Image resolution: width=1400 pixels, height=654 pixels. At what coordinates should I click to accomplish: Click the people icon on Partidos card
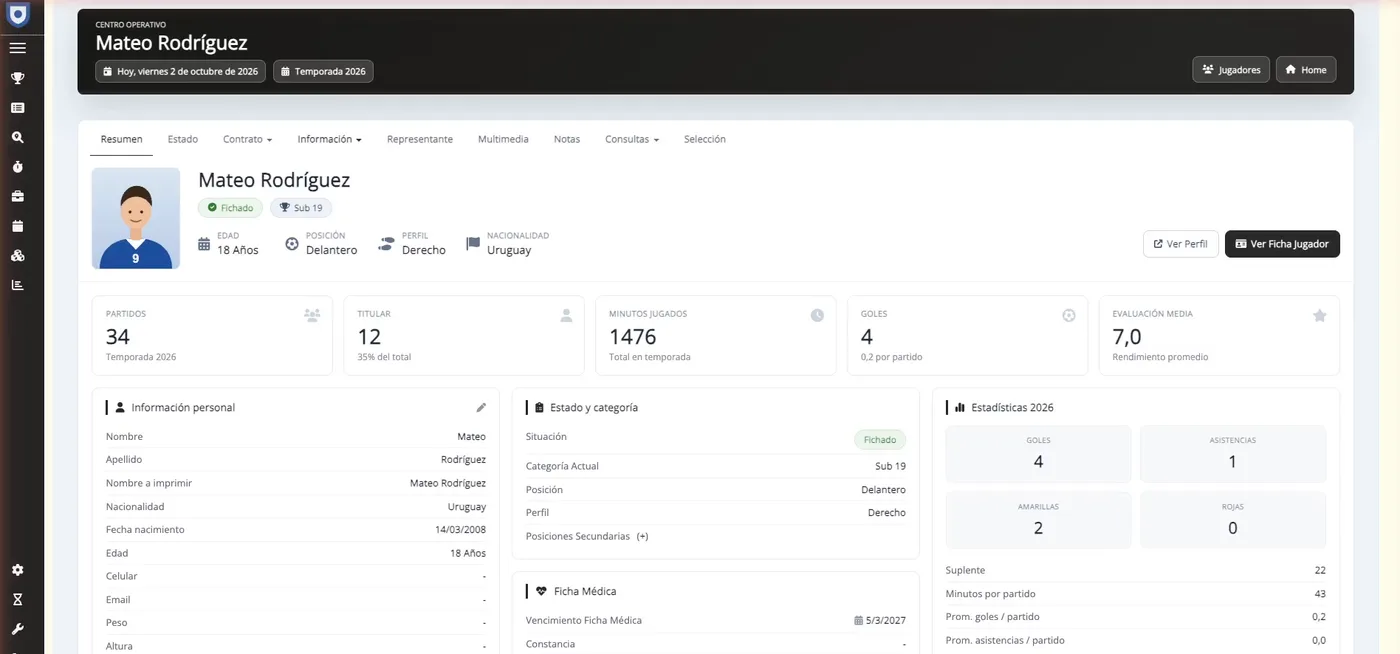[312, 315]
